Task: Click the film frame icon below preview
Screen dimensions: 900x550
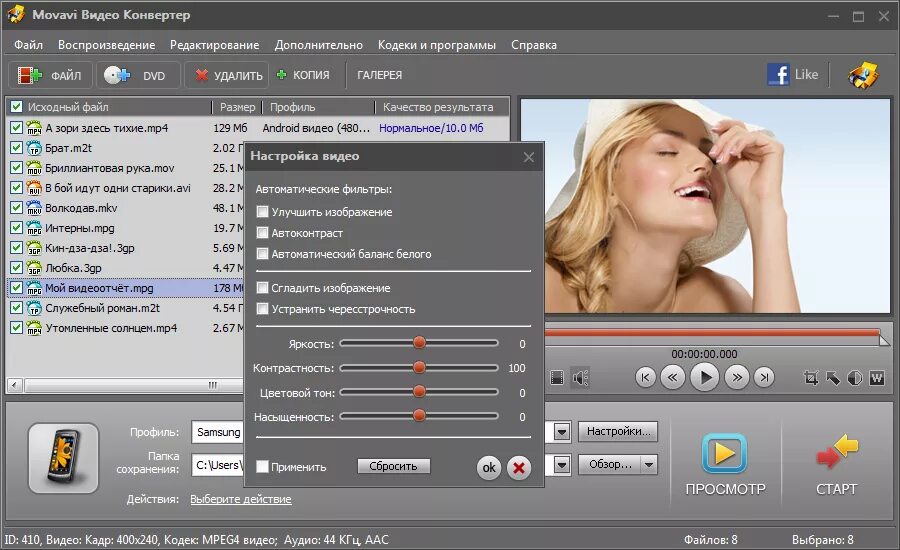Action: click(557, 378)
